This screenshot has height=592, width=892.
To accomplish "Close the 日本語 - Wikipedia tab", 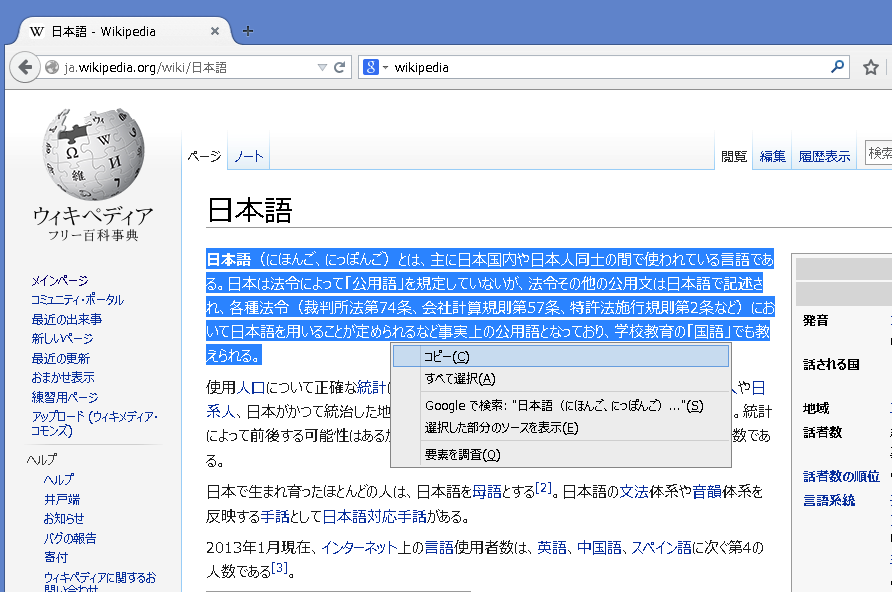I will (x=214, y=31).
